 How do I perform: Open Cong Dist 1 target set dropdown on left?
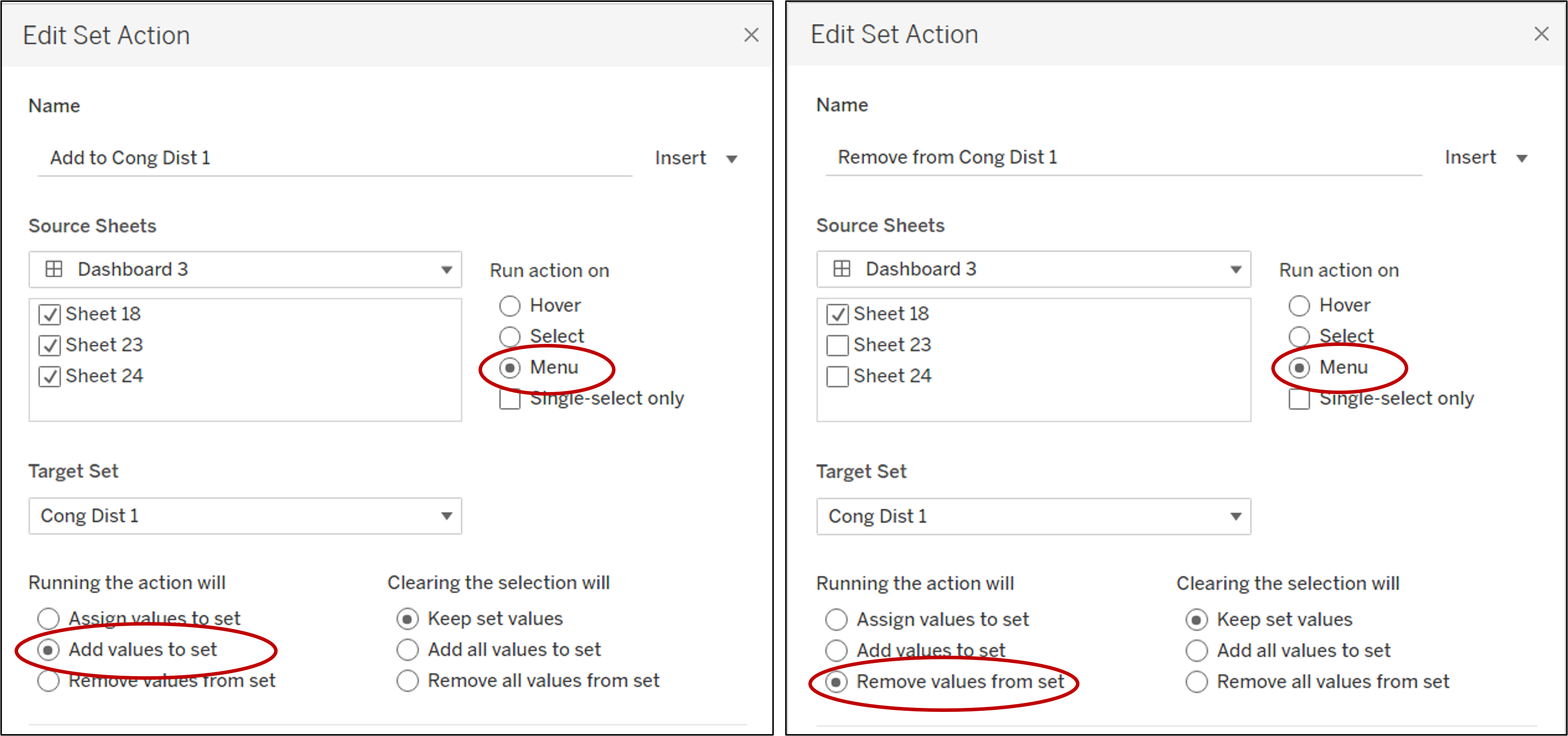click(x=245, y=516)
